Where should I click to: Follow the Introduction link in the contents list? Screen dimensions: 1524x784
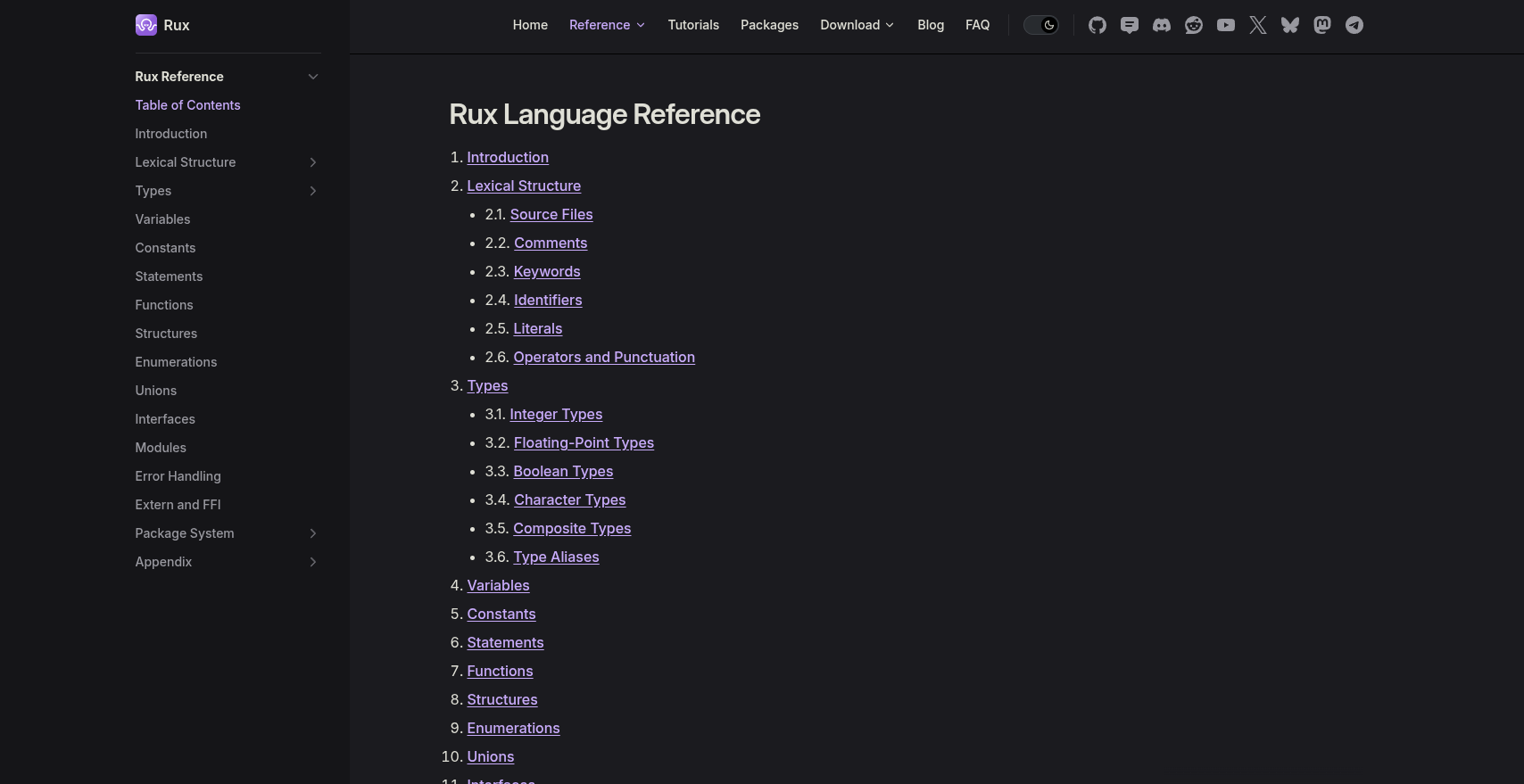click(508, 157)
